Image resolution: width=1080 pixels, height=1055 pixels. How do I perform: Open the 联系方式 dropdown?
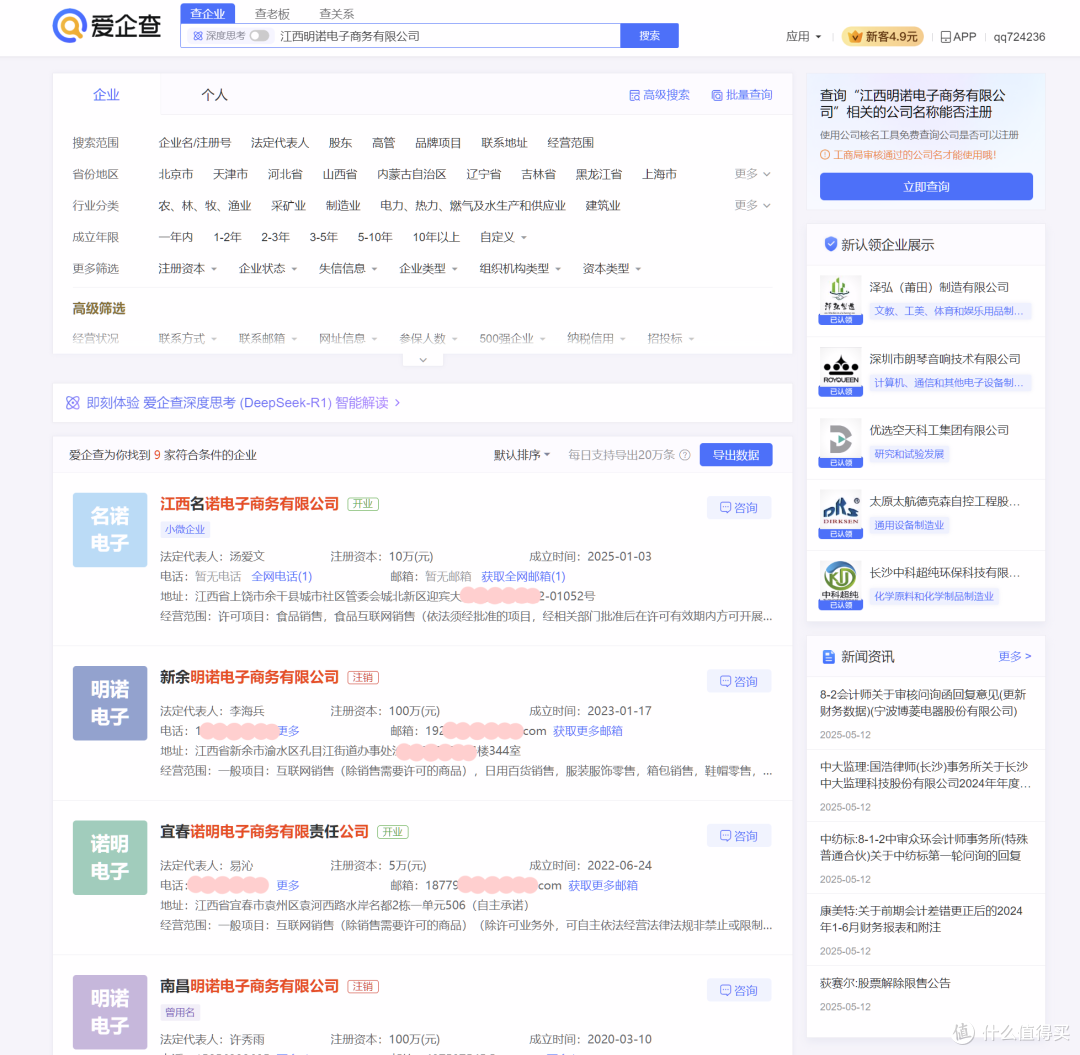coord(187,338)
